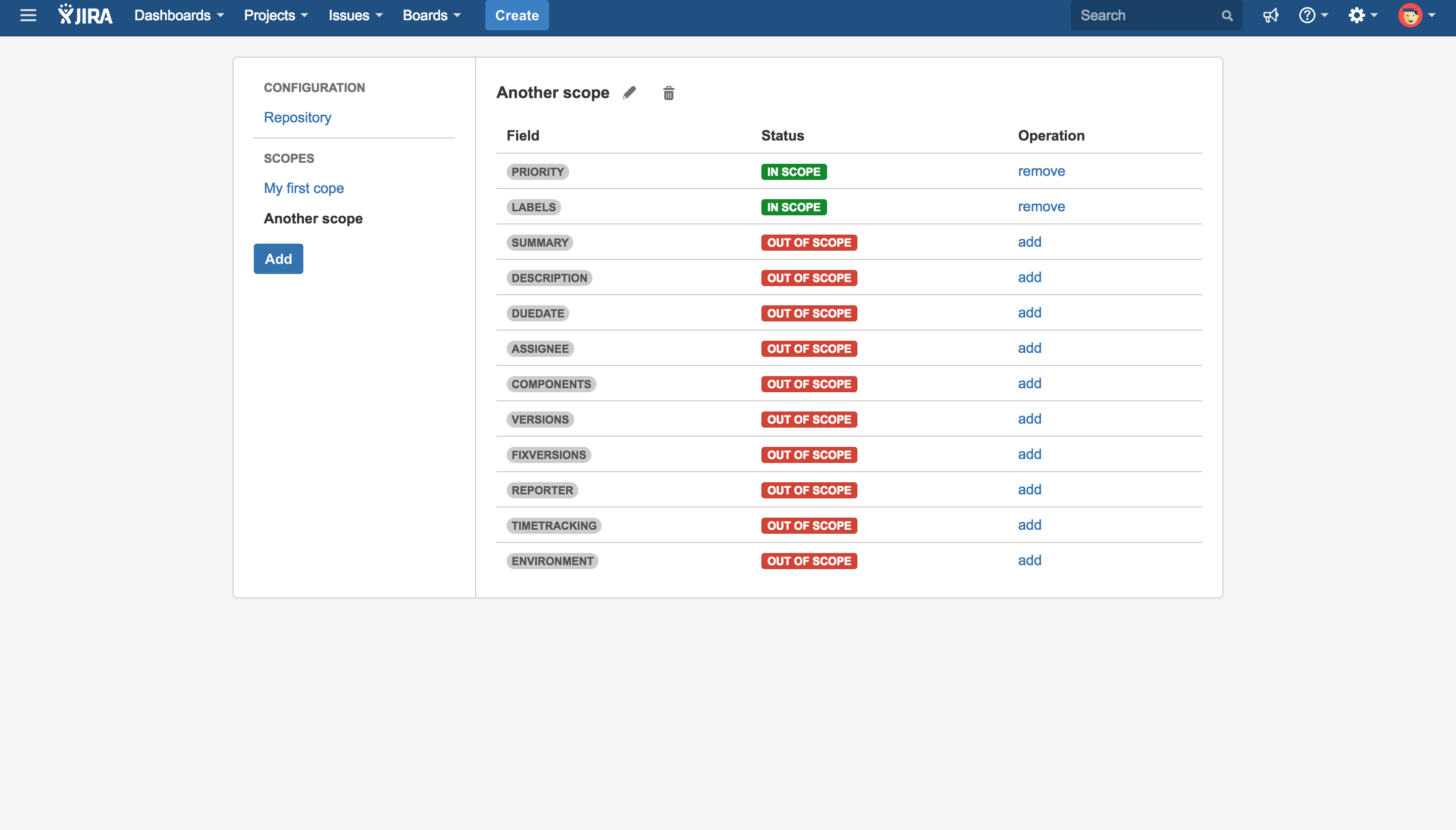Image resolution: width=1456 pixels, height=830 pixels.
Task: Select My first cope scope
Action: click(x=304, y=188)
